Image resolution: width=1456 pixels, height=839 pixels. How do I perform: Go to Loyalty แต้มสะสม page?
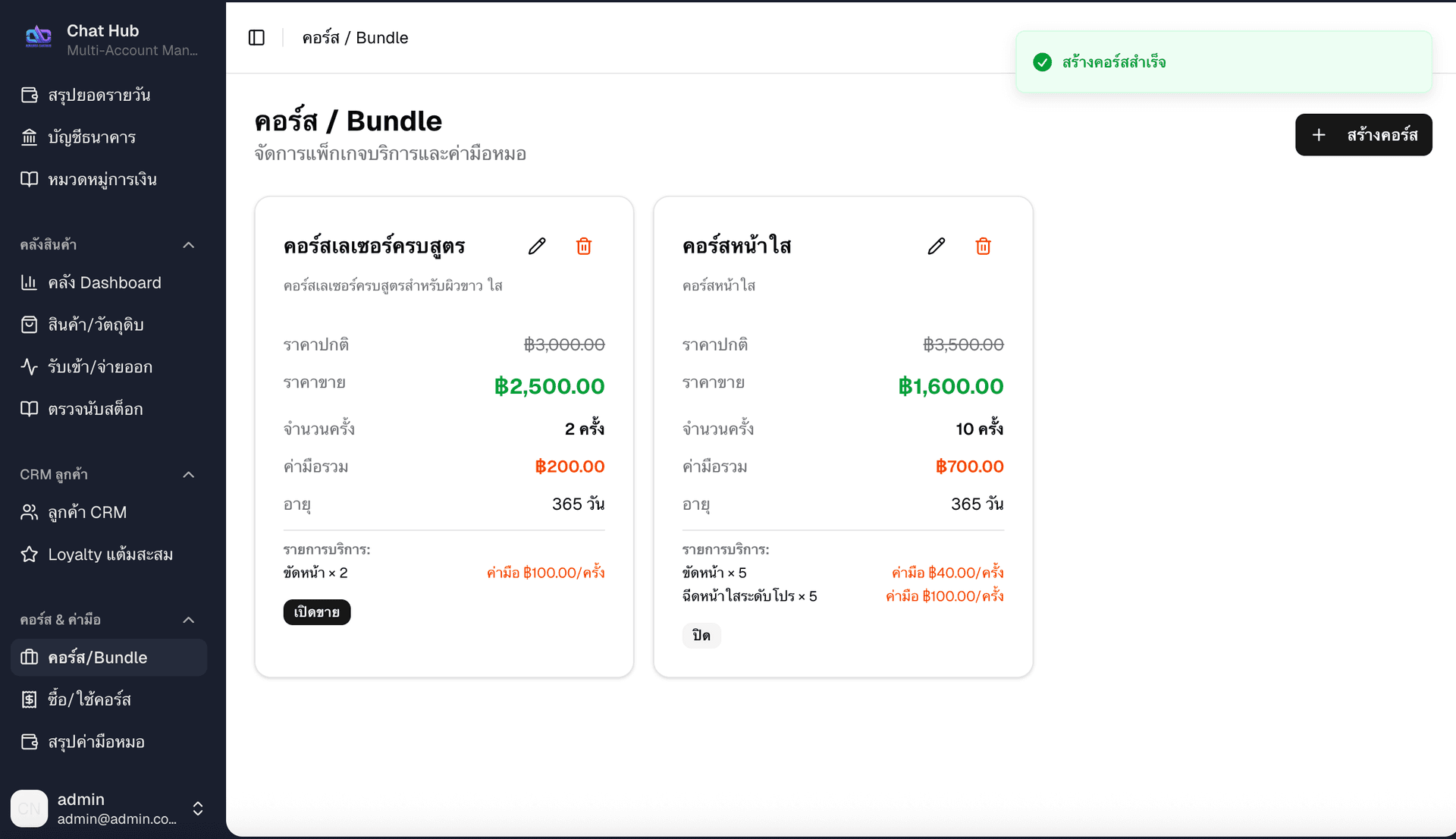point(110,555)
